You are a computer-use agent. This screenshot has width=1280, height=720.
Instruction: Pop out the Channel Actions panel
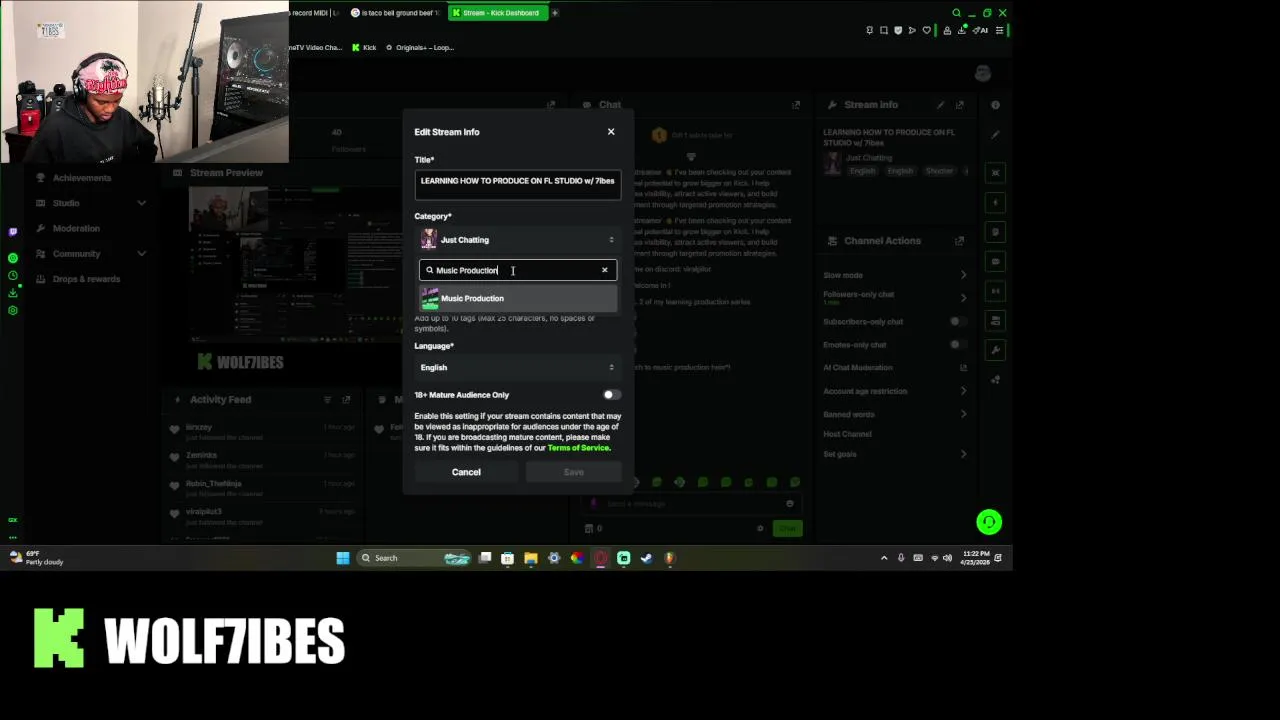tap(959, 241)
